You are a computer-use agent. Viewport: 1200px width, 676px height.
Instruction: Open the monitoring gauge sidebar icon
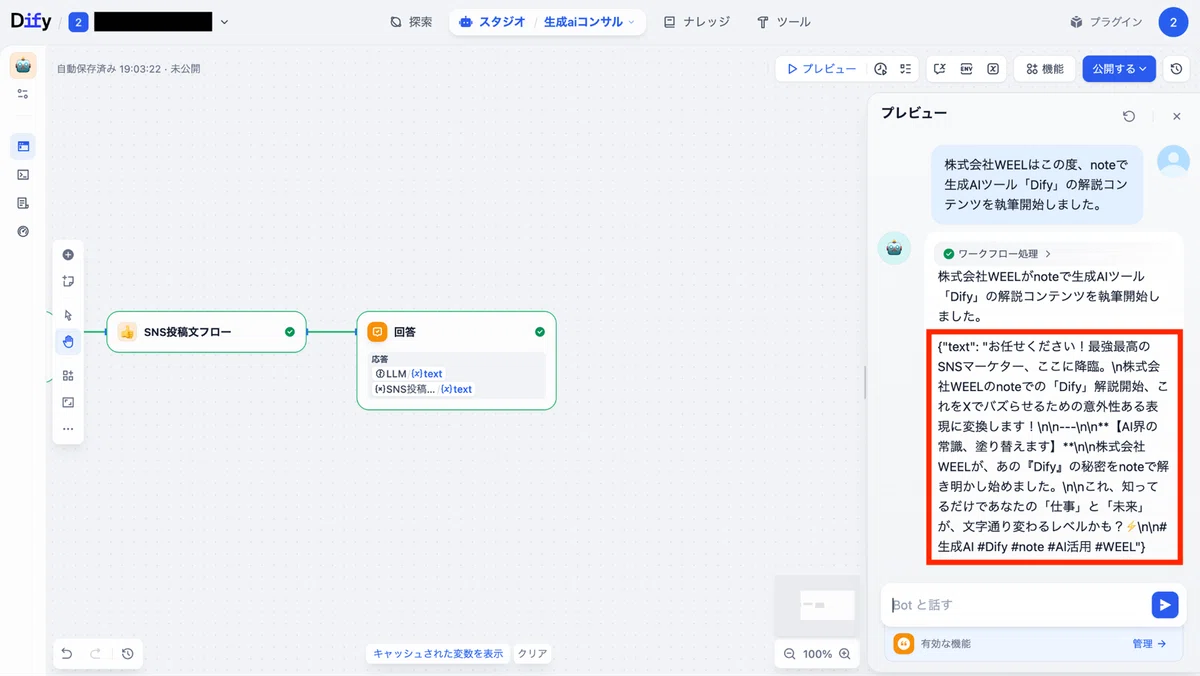pos(23,231)
